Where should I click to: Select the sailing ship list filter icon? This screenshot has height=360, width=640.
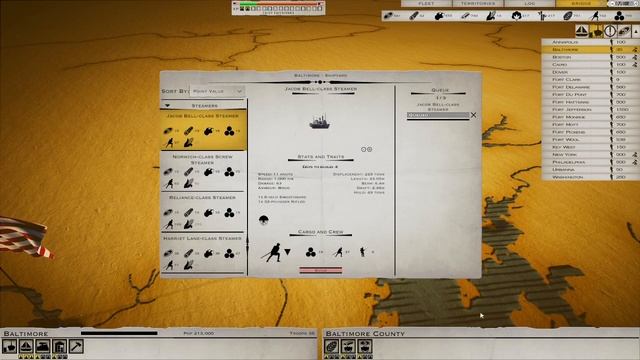(582, 31)
